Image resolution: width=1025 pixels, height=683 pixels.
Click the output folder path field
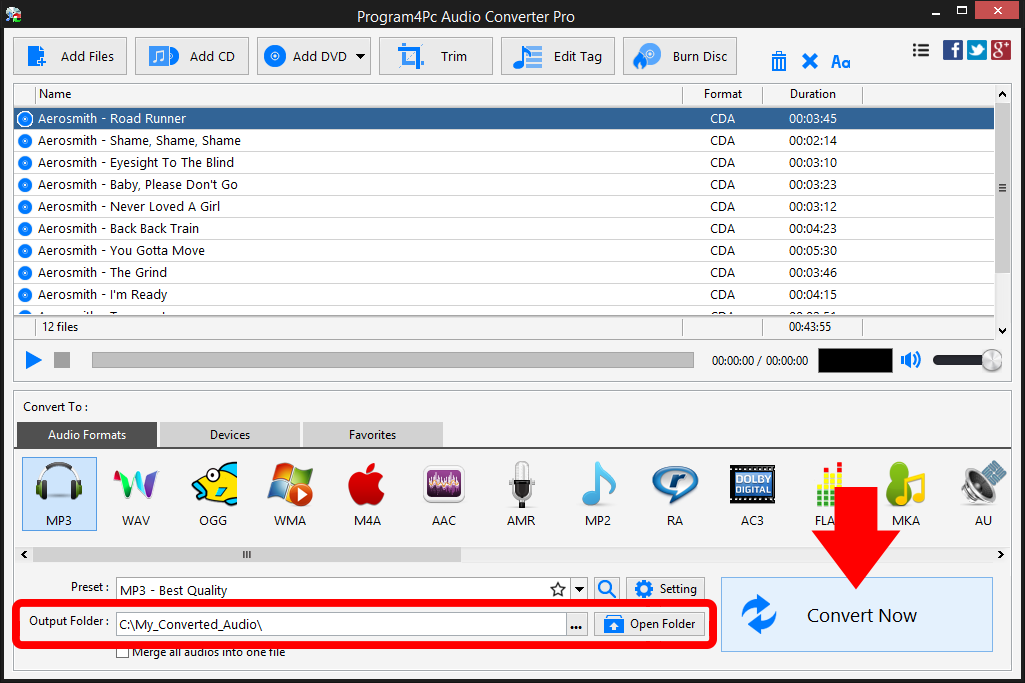[340, 623]
